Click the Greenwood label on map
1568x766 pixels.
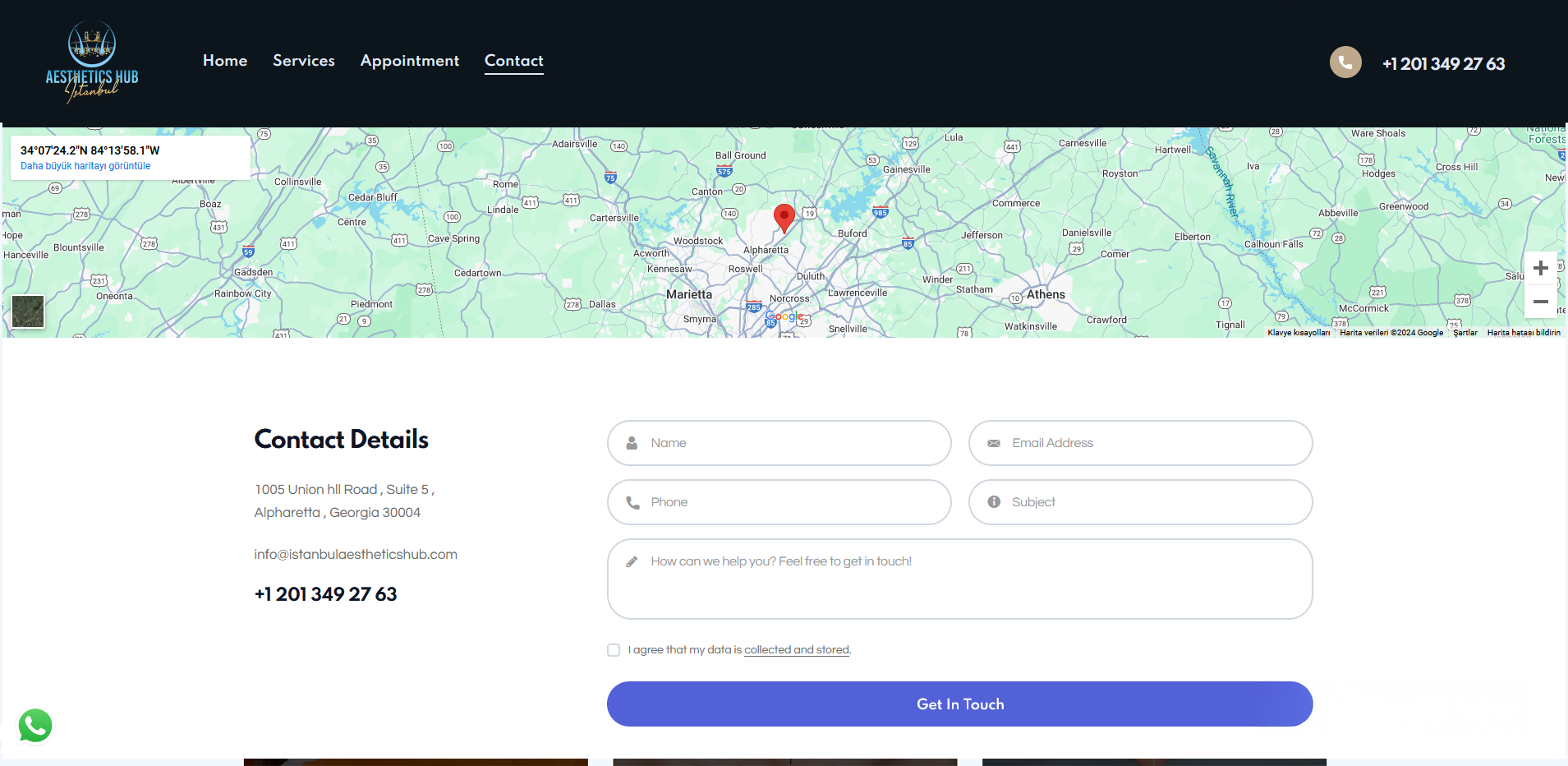(1404, 206)
